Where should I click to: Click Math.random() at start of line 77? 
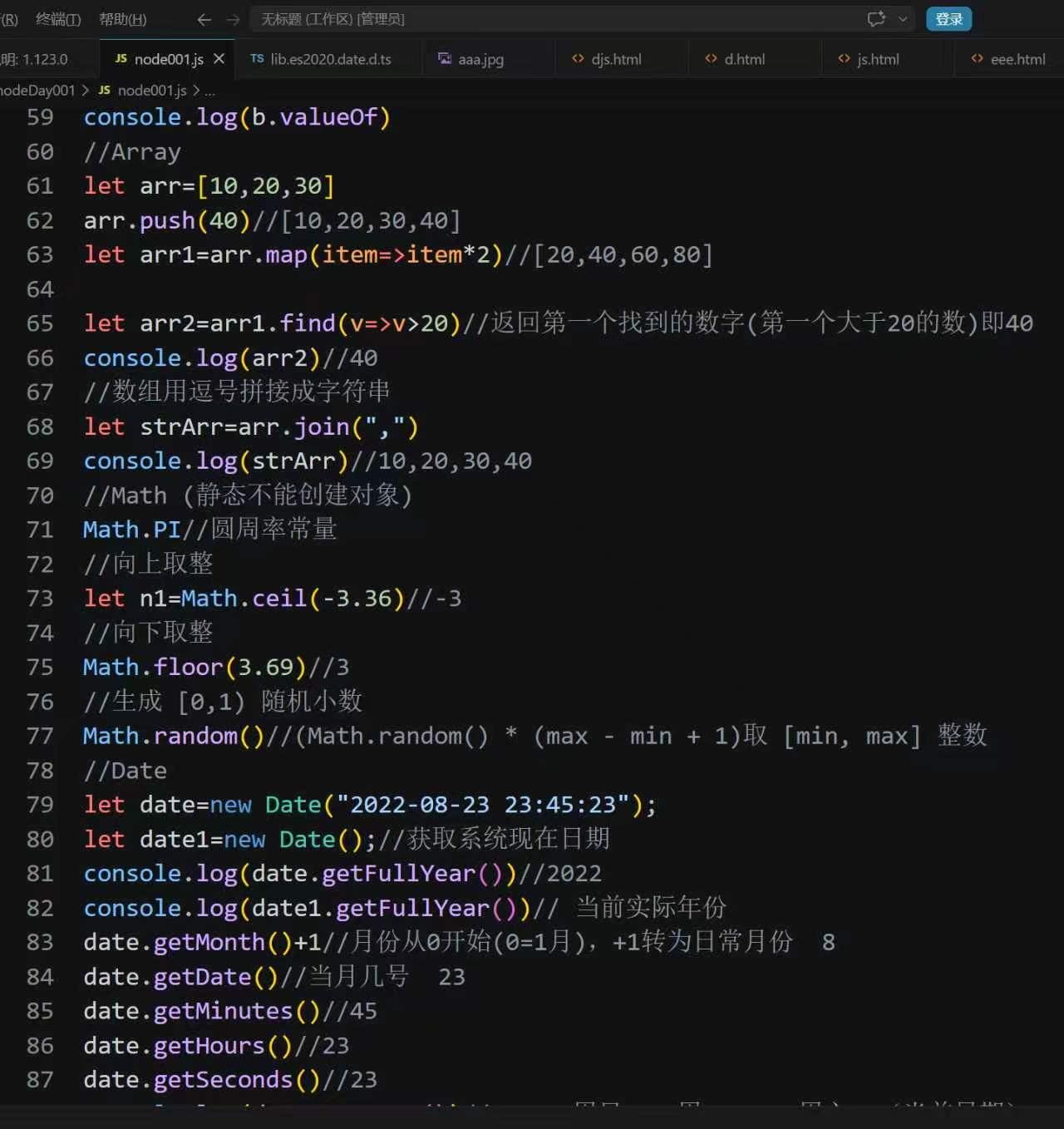coord(174,737)
